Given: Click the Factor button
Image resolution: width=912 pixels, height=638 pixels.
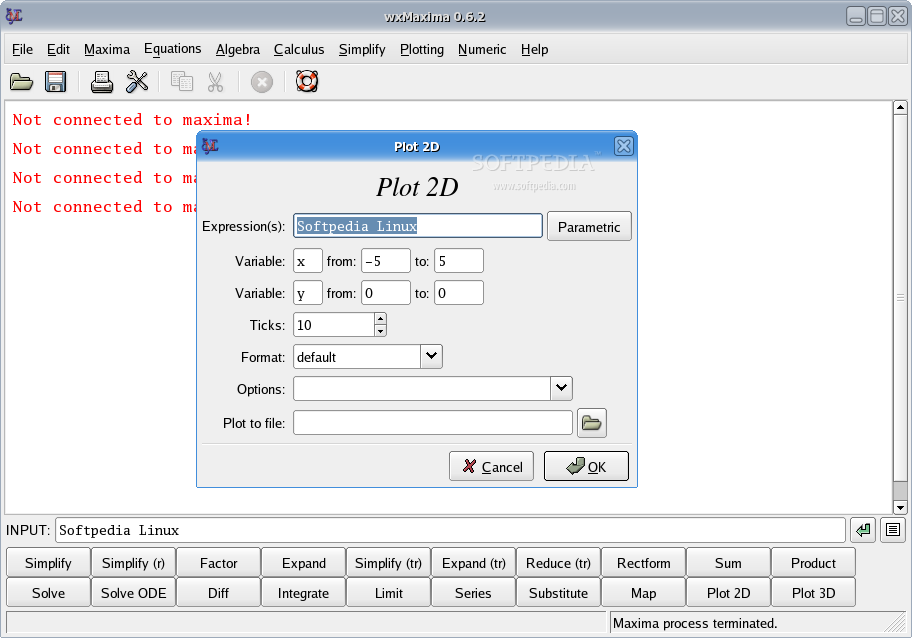Looking at the screenshot, I should pyautogui.click(x=219, y=563).
